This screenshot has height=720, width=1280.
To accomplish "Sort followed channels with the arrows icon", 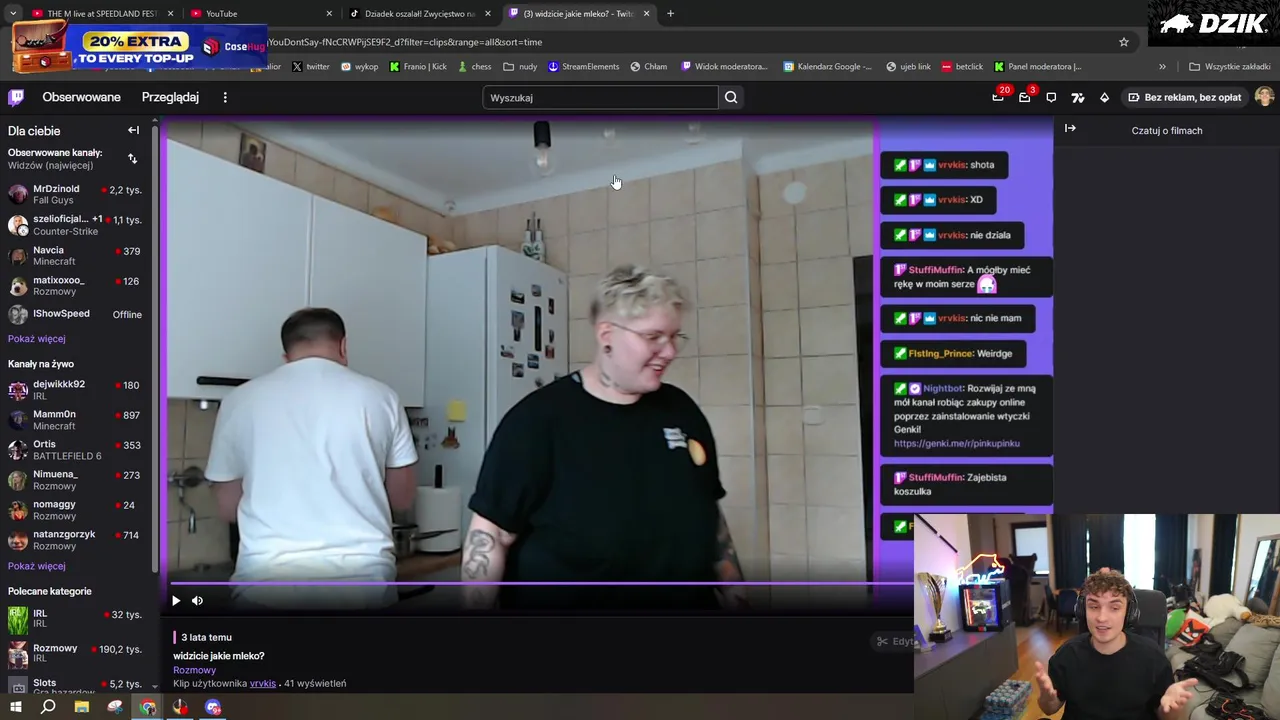I will (x=132, y=158).
